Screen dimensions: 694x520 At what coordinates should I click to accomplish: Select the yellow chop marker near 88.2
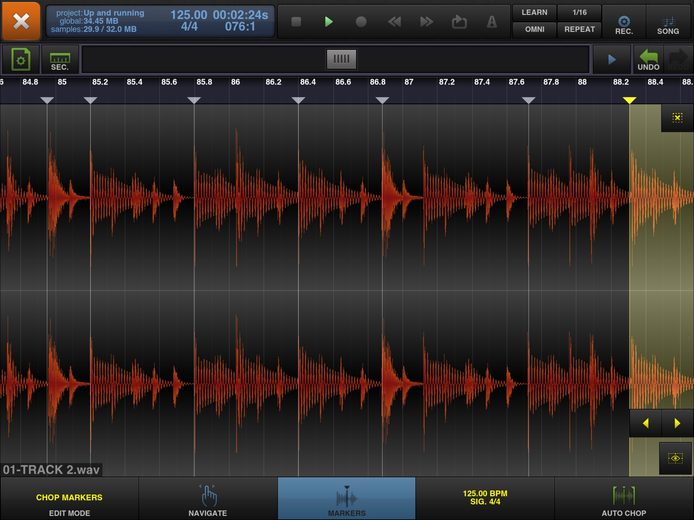pos(629,100)
